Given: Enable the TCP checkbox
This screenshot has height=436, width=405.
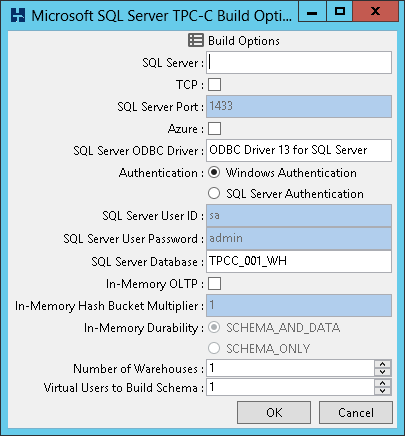Looking at the screenshot, I should pos(214,85).
